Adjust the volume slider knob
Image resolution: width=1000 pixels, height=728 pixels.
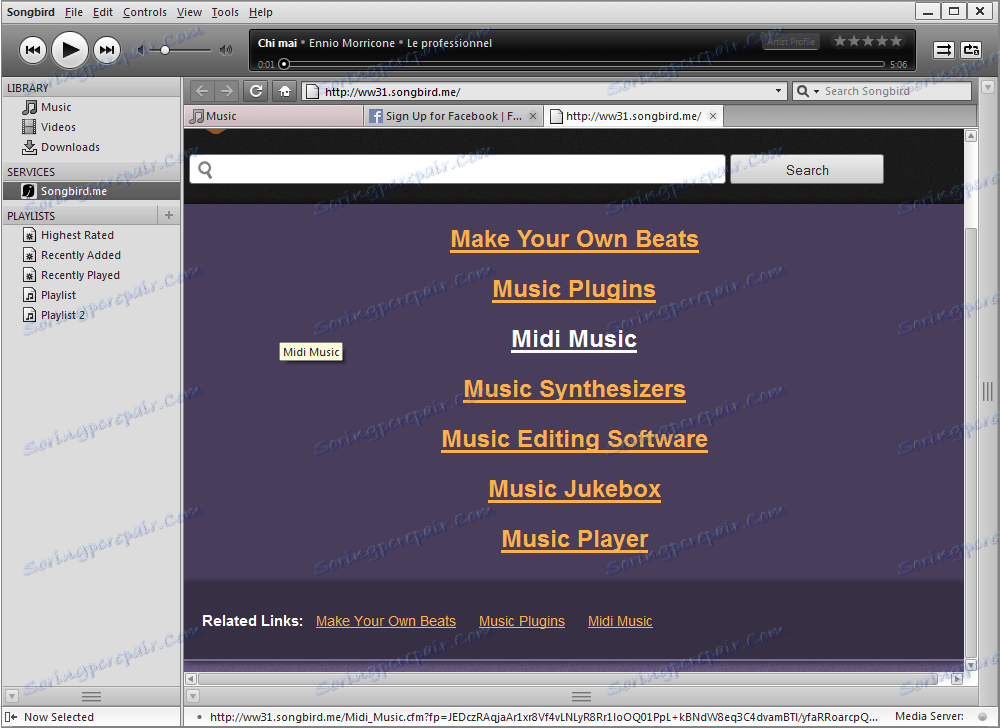click(165, 50)
